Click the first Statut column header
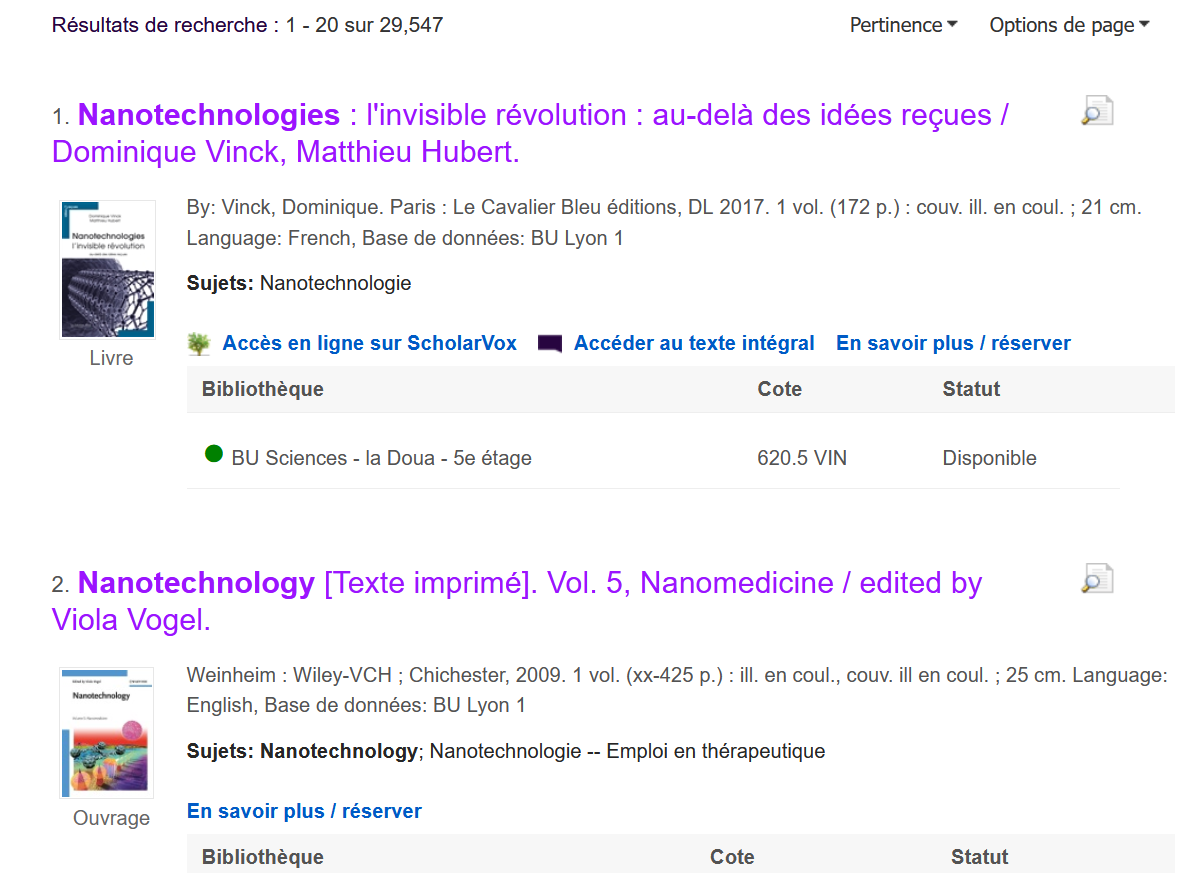1183x873 pixels. (x=971, y=389)
